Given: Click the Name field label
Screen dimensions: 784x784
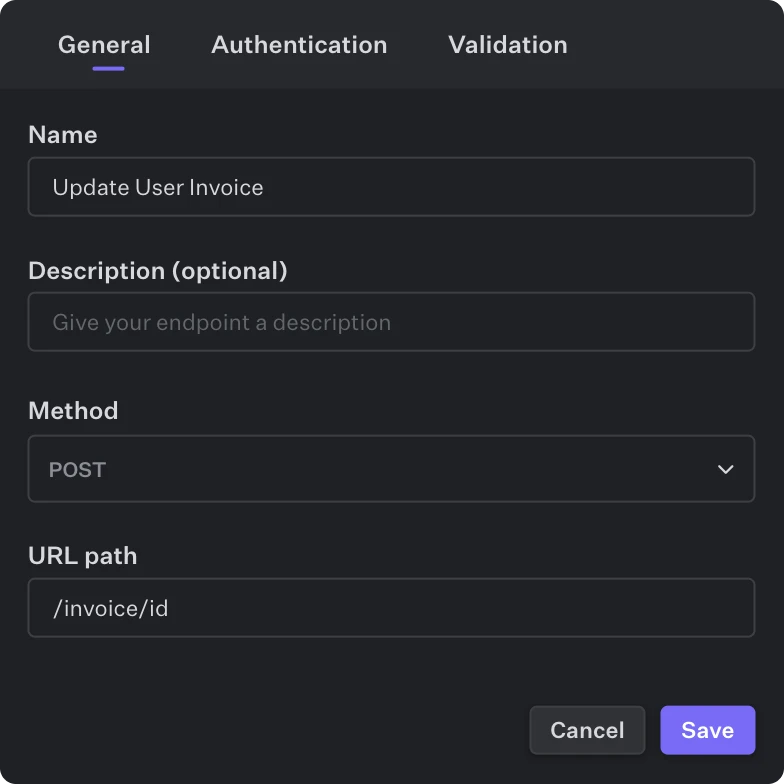Looking at the screenshot, I should (x=63, y=135).
